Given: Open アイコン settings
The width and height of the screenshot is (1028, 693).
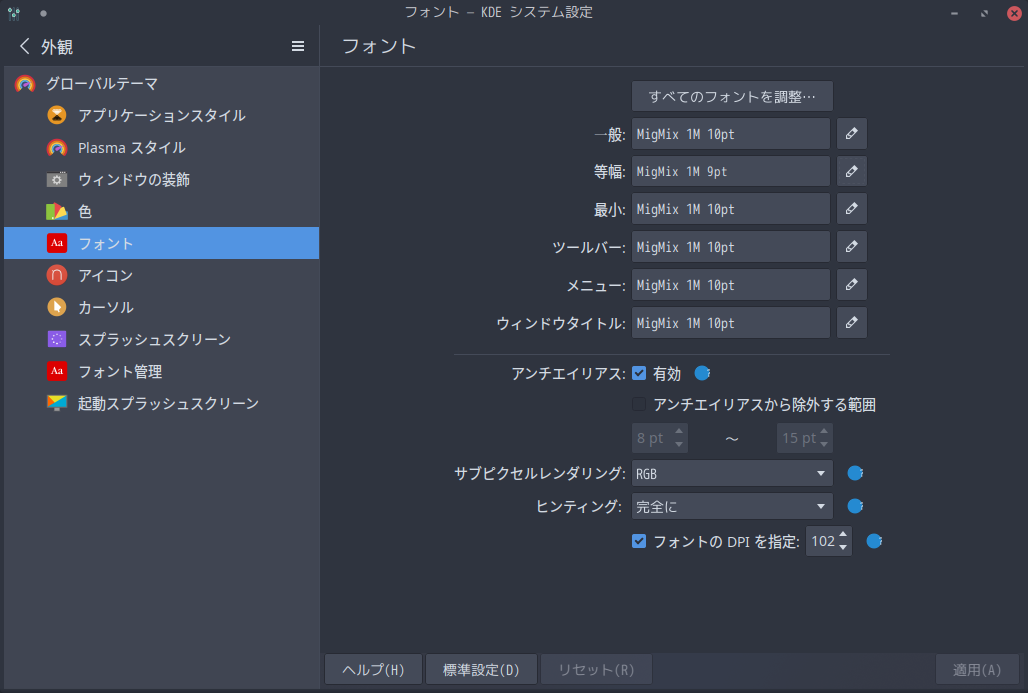Looking at the screenshot, I should pos(161,275).
